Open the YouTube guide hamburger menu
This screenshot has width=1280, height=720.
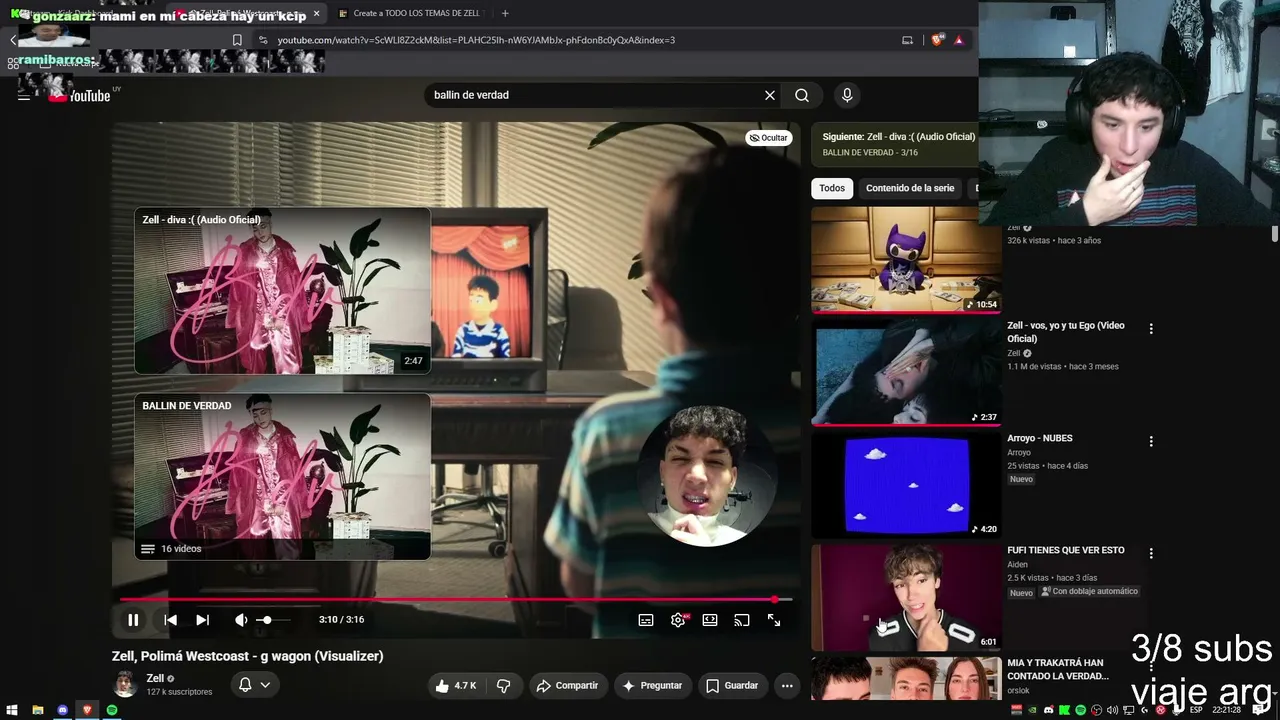tap(24, 95)
